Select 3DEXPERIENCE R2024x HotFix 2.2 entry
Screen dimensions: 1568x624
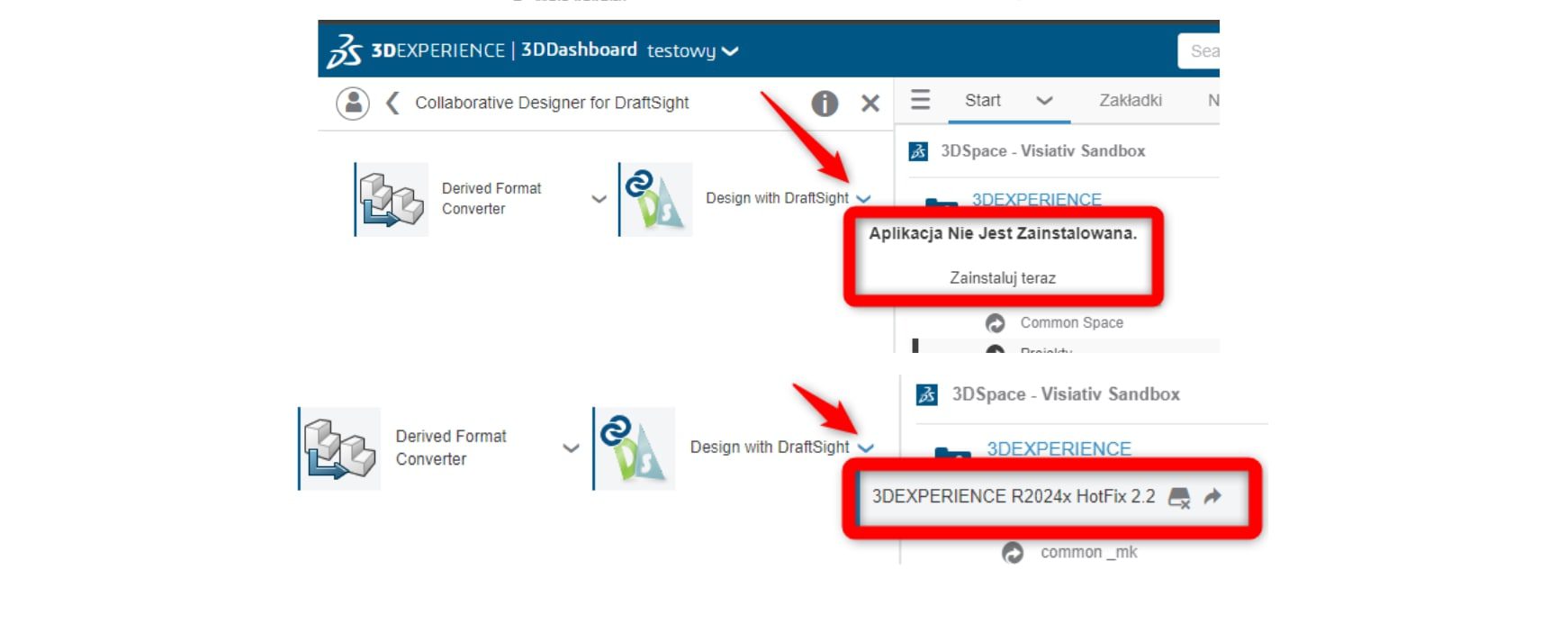coord(1014,496)
